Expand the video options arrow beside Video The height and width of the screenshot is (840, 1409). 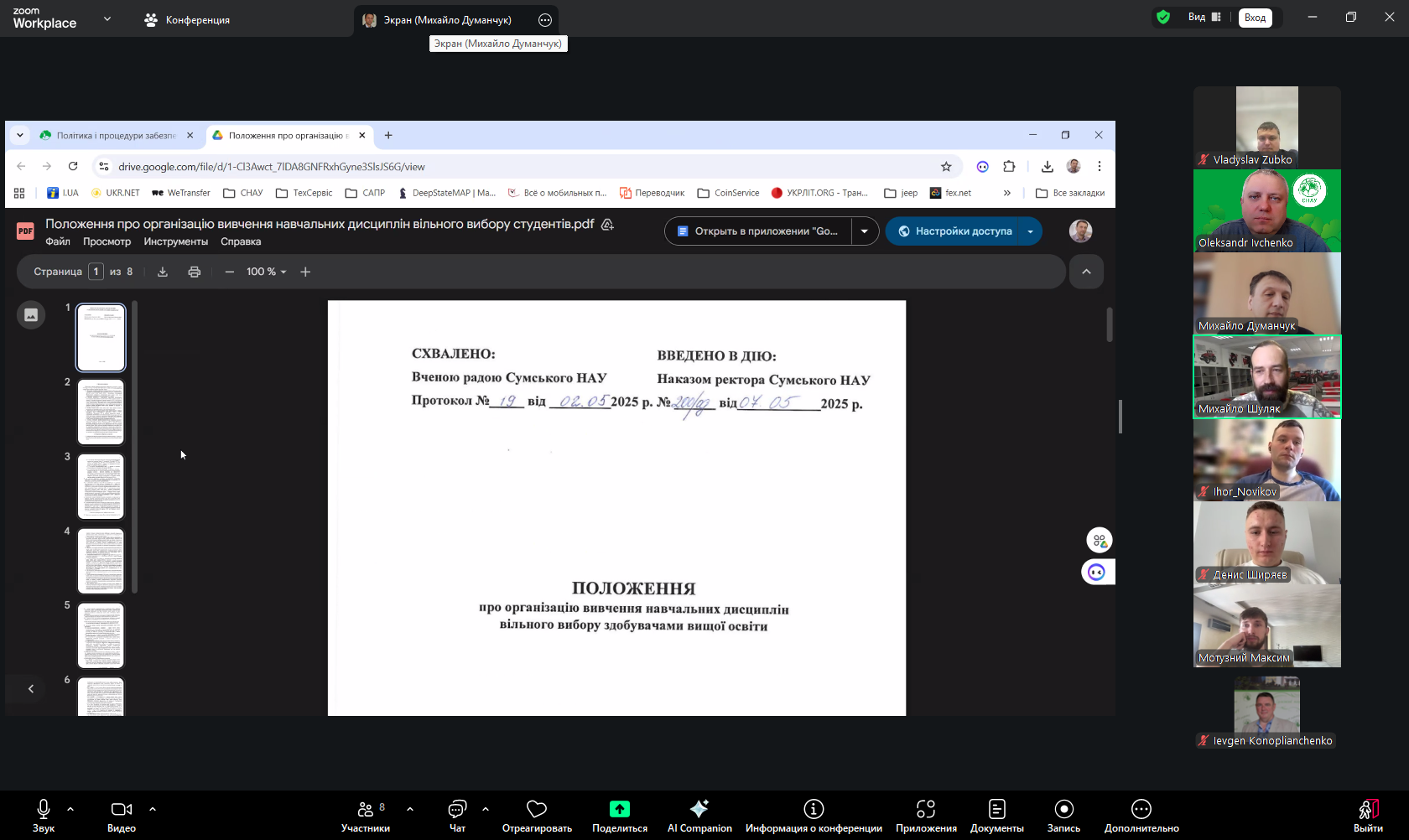[153, 809]
